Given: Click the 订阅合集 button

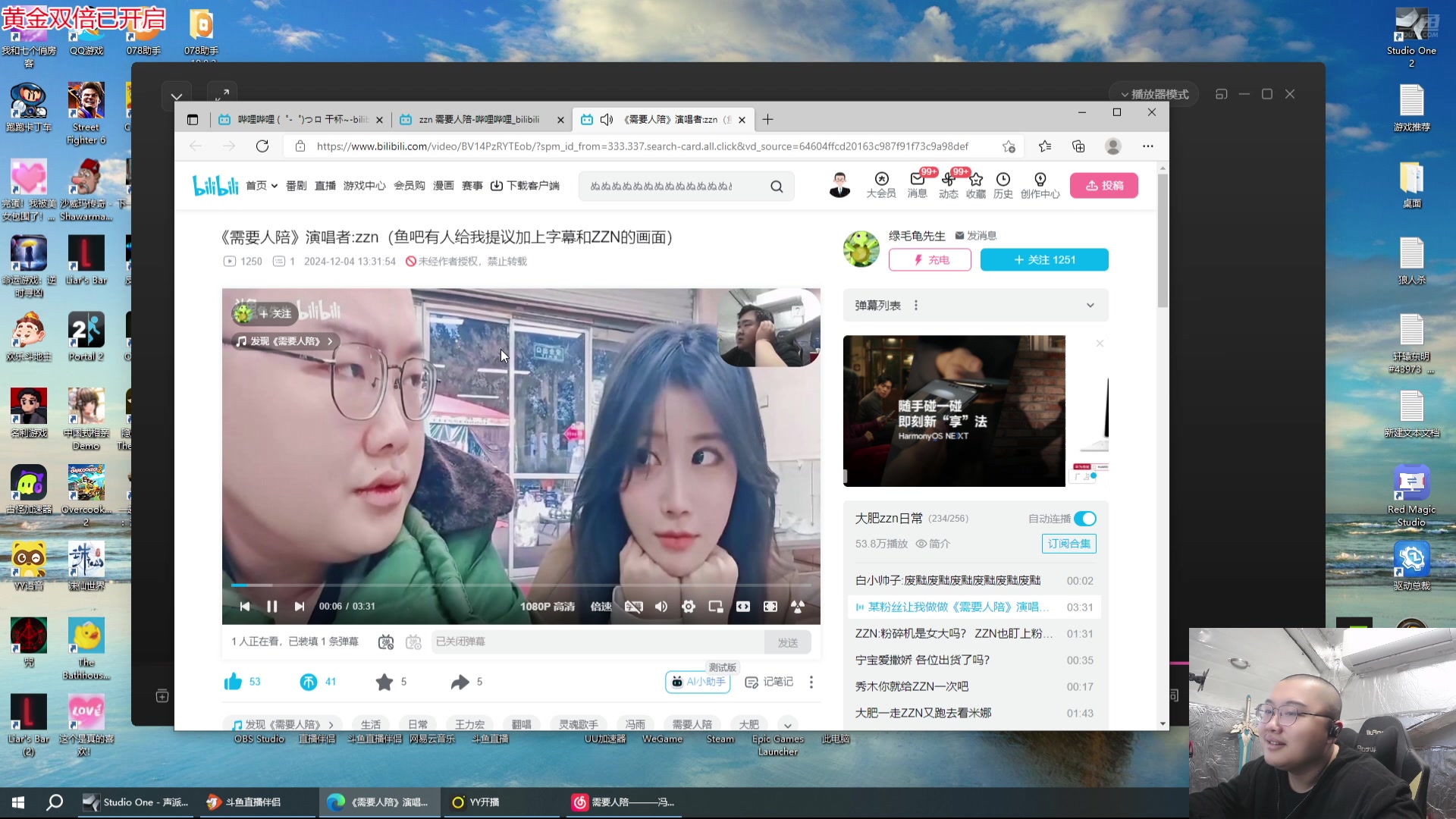Looking at the screenshot, I should pyautogui.click(x=1068, y=544).
